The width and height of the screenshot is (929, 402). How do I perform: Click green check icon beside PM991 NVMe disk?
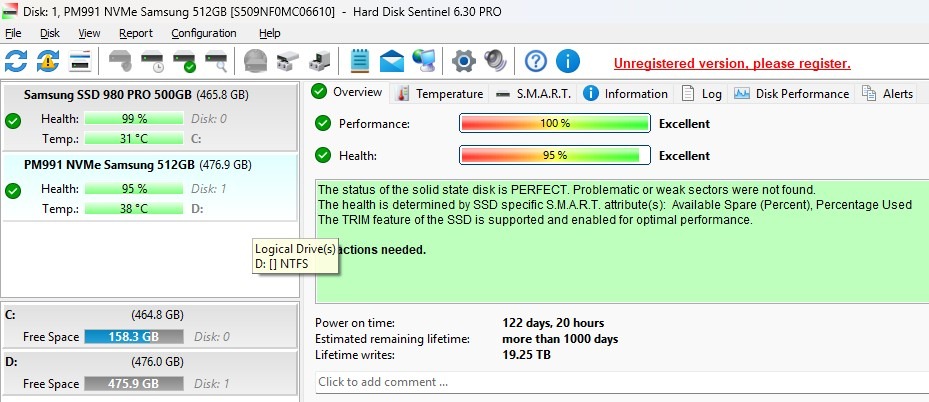(x=13, y=191)
